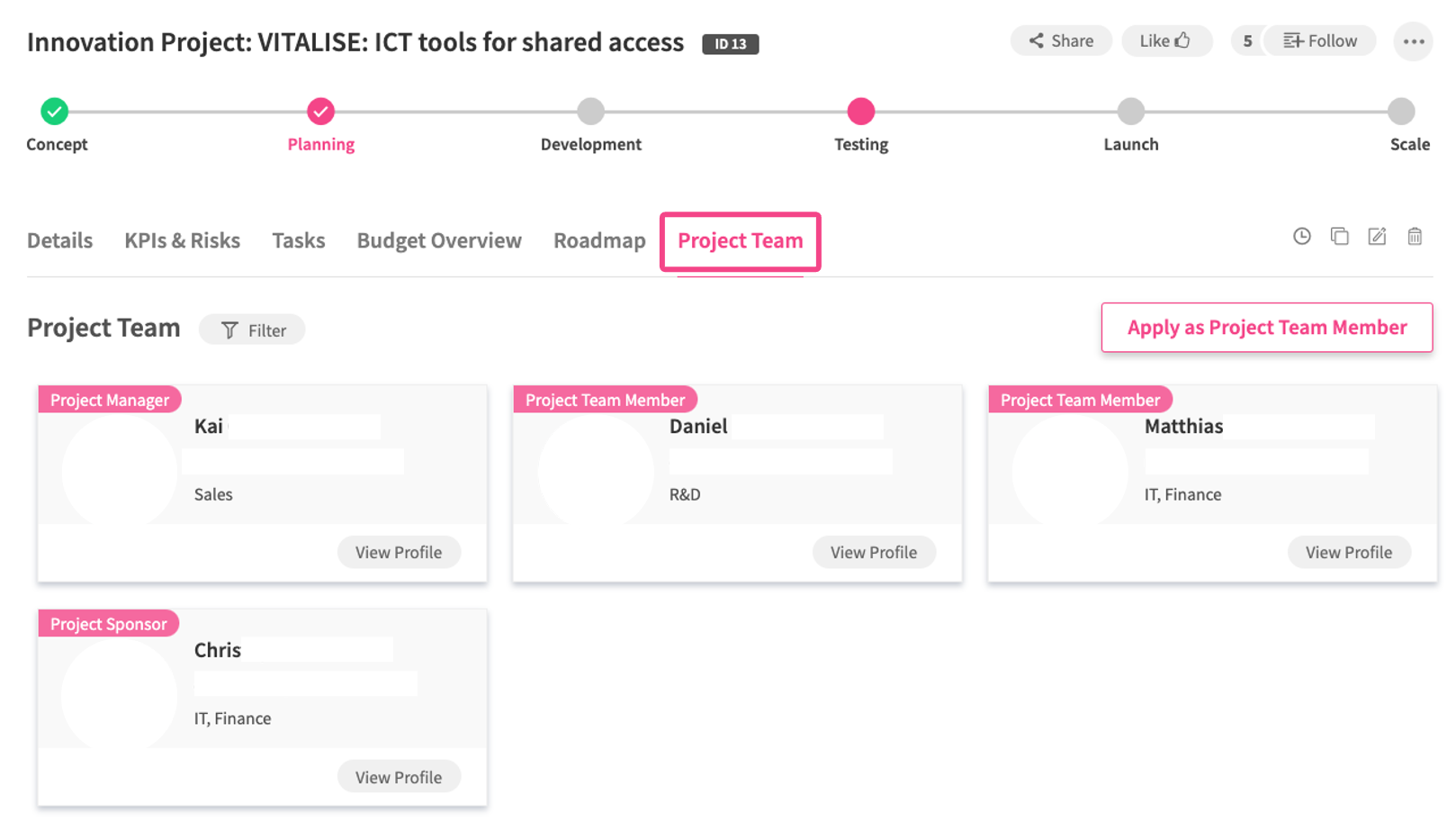This screenshot has height=840, width=1456.
Task: Share this innovation project
Action: coord(1061,41)
